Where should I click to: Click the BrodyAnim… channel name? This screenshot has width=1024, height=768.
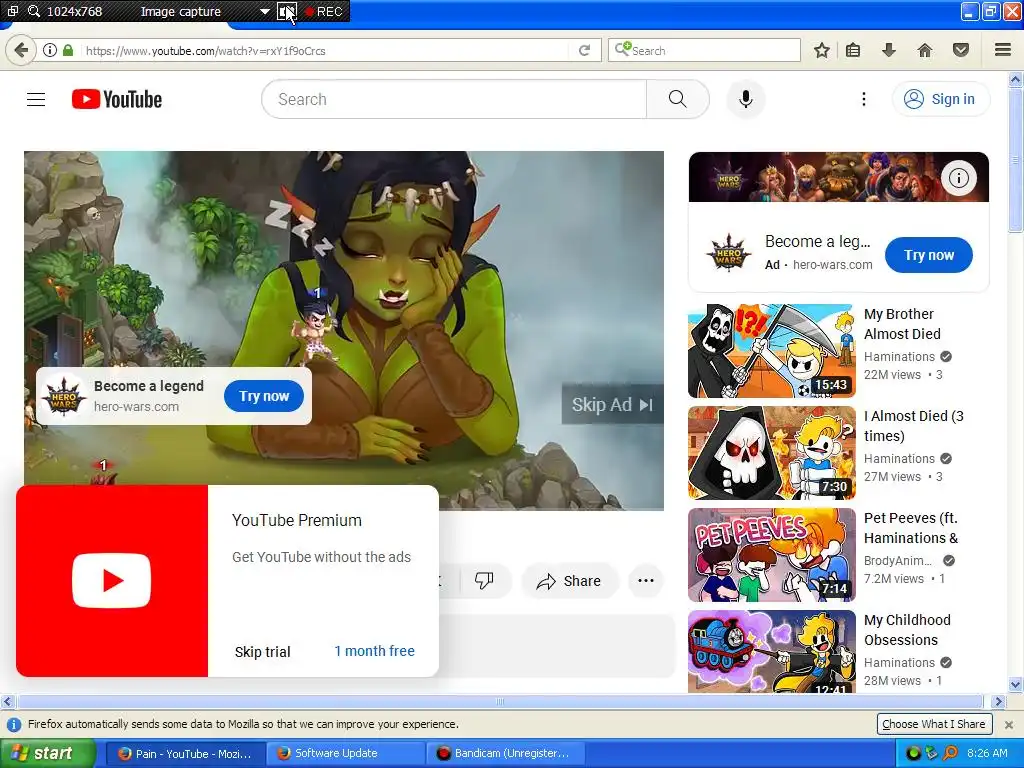898,560
